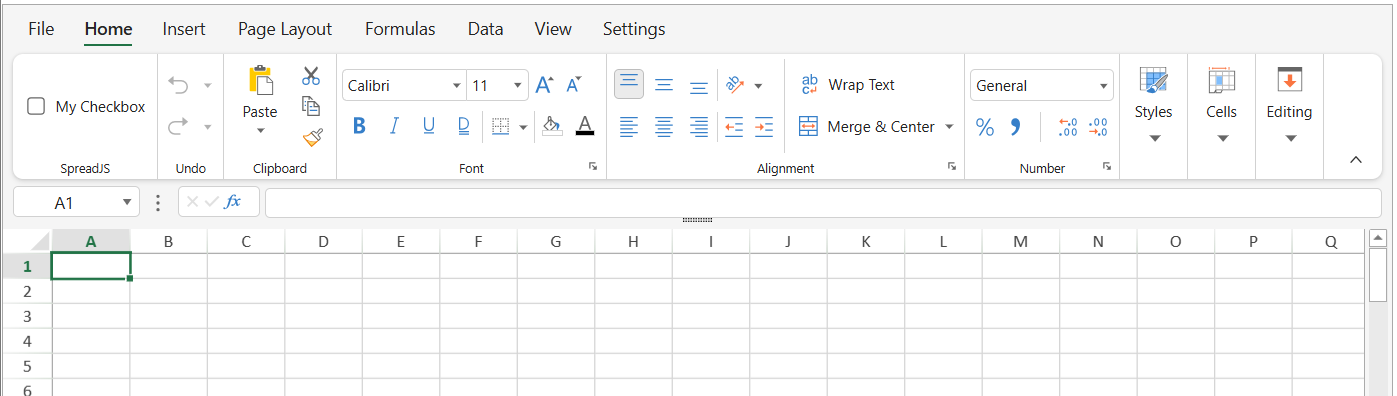Switch to the Insert tab
Image resolution: width=1397 pixels, height=396 pixels.
pos(184,29)
